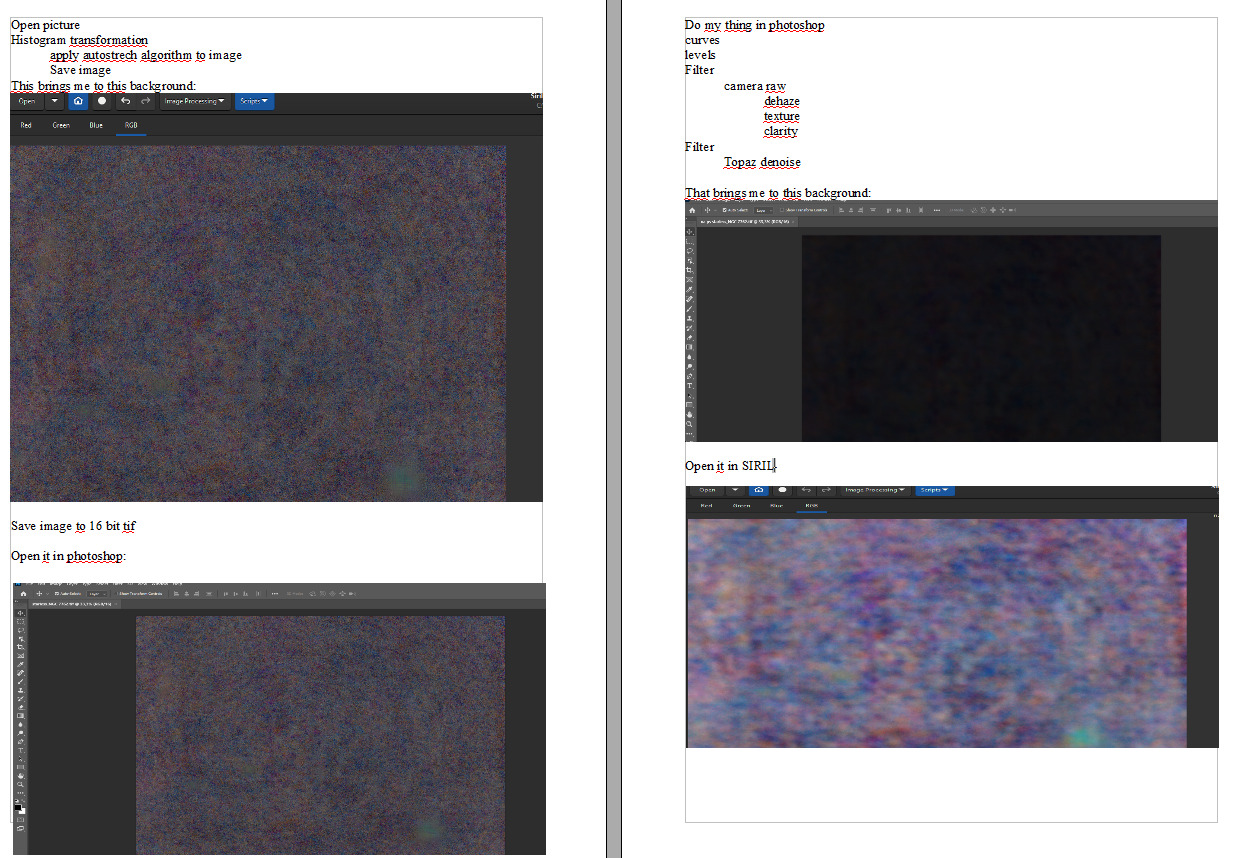
Task: Select Type tool in dark-canvas Photoshop screenshot
Action: point(690,386)
